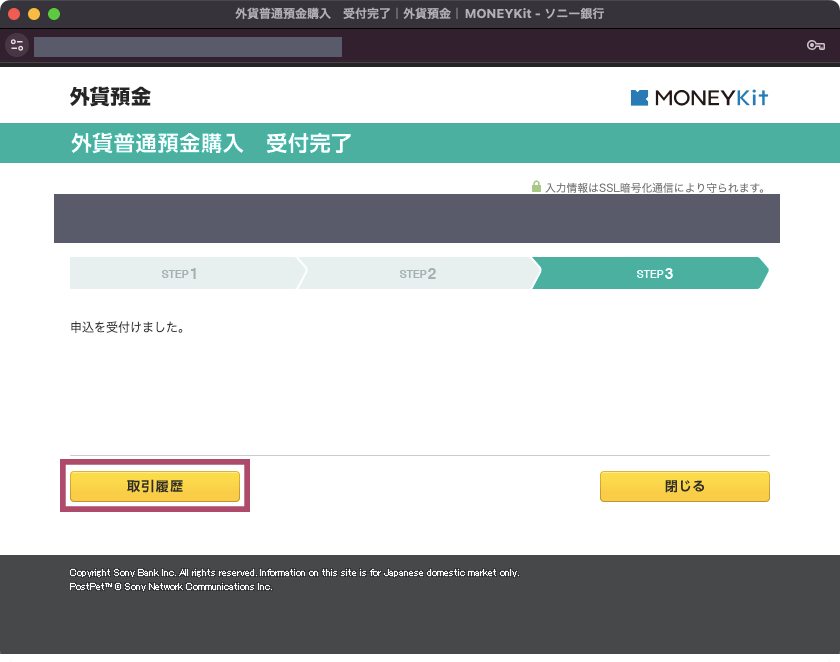Click the 取引履歴 button

tap(155, 486)
